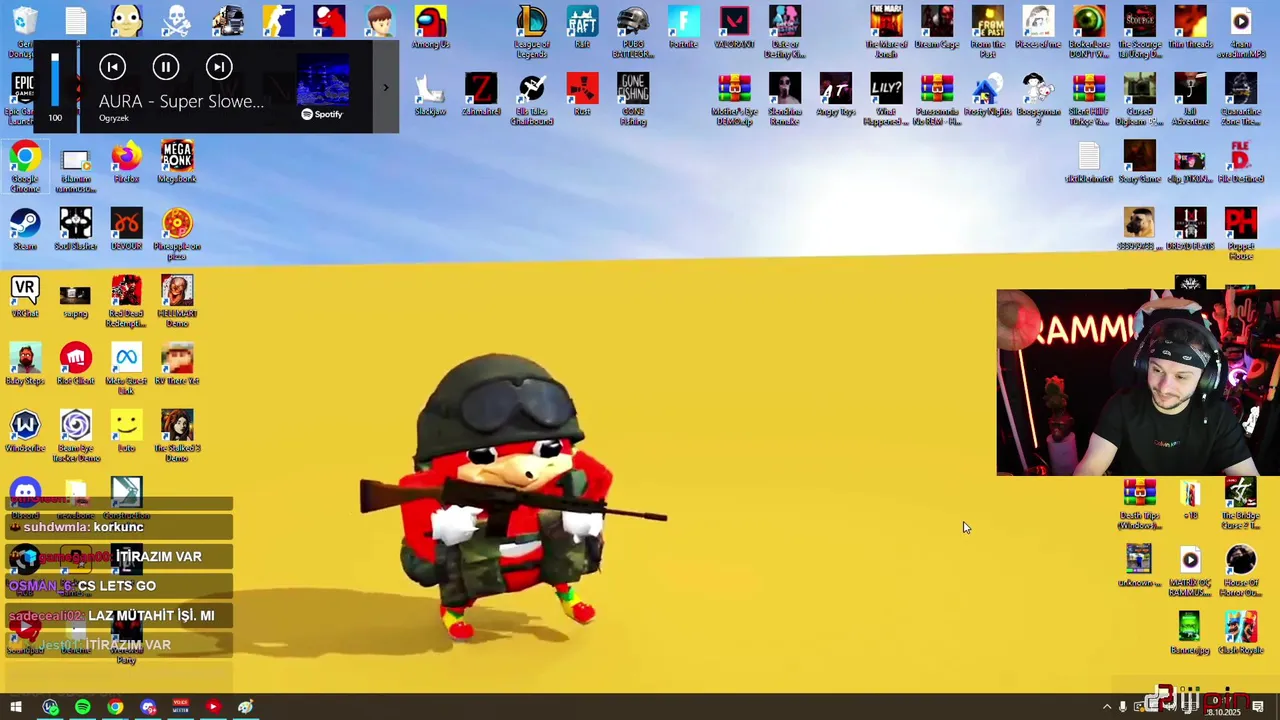Open From the Past desktop icon

[987, 32]
